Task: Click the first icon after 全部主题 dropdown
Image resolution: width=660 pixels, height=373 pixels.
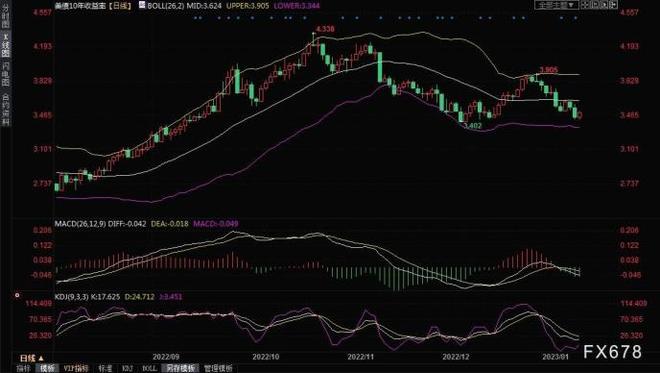Action: (585, 5)
